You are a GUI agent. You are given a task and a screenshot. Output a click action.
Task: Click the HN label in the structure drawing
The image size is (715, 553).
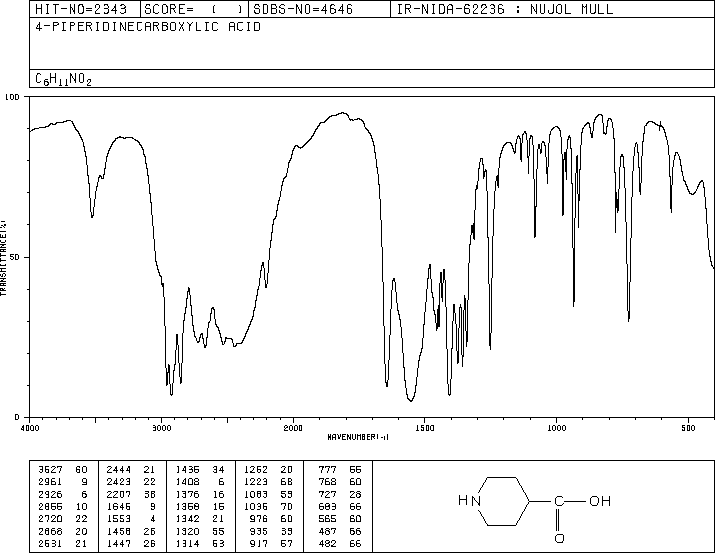tap(469, 501)
